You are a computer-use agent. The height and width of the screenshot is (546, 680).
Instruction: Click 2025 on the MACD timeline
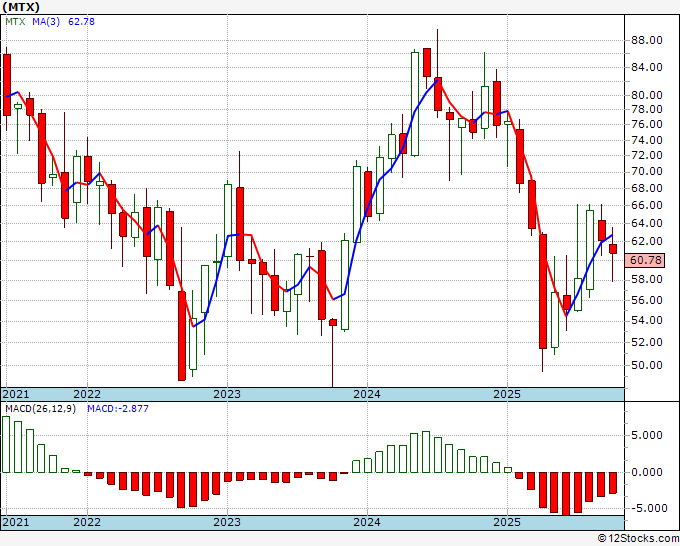point(507,522)
